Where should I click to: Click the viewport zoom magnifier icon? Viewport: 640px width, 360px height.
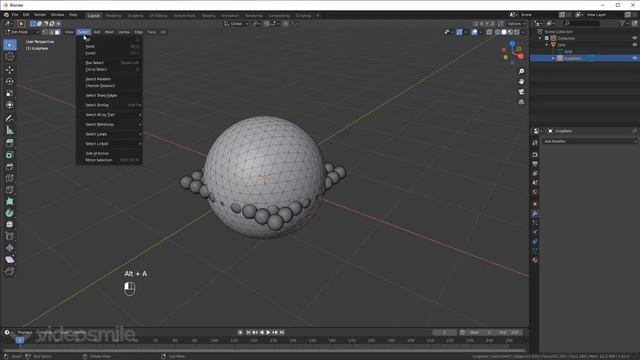[521, 71]
